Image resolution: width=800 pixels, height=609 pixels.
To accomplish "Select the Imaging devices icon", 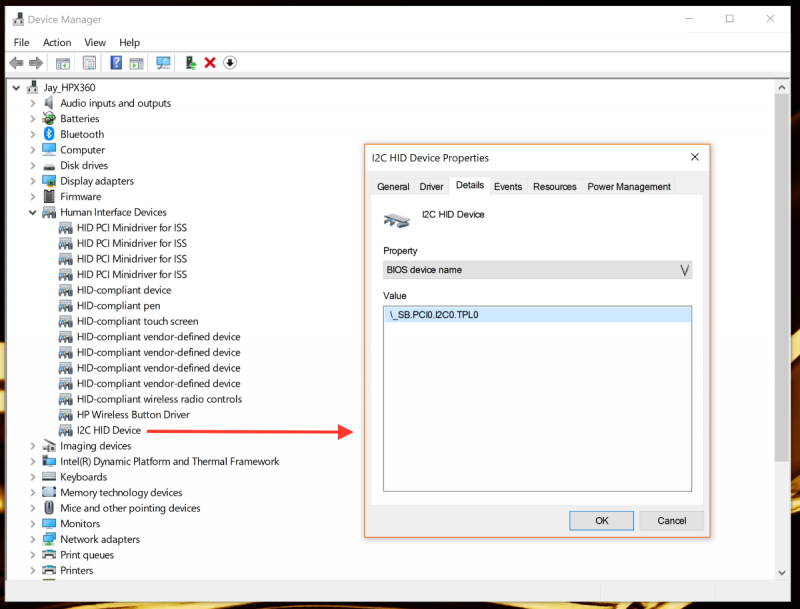I will tap(49, 446).
